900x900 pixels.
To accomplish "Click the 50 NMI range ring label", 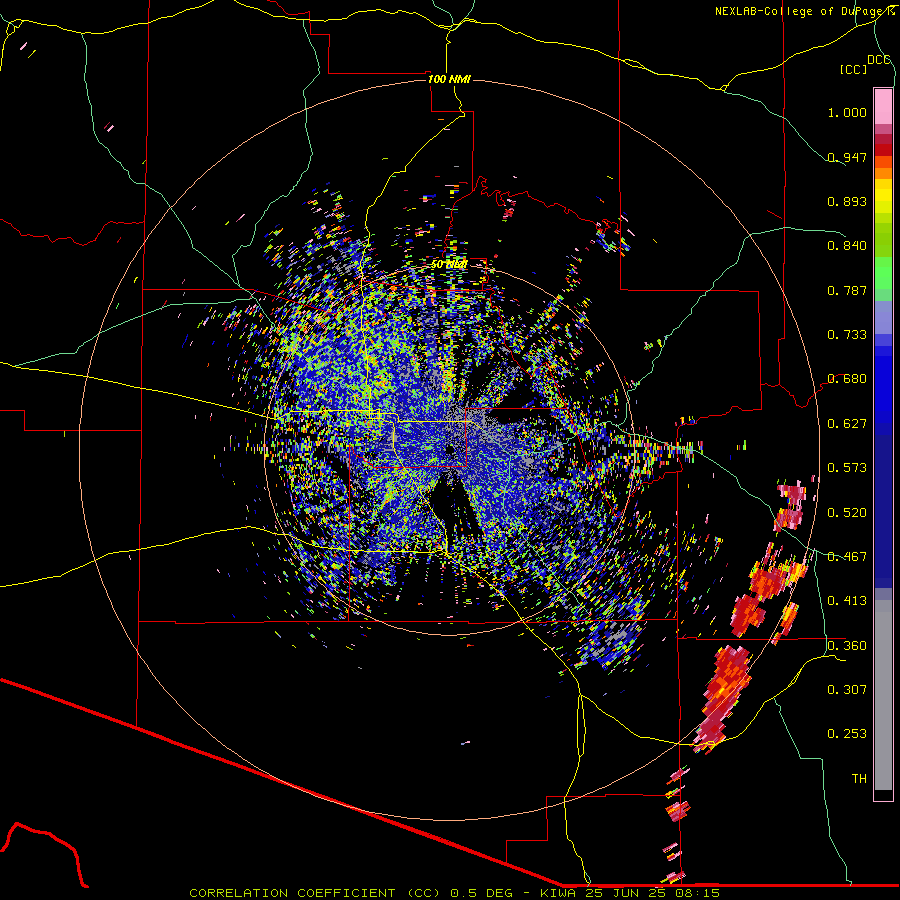I will (x=449, y=265).
